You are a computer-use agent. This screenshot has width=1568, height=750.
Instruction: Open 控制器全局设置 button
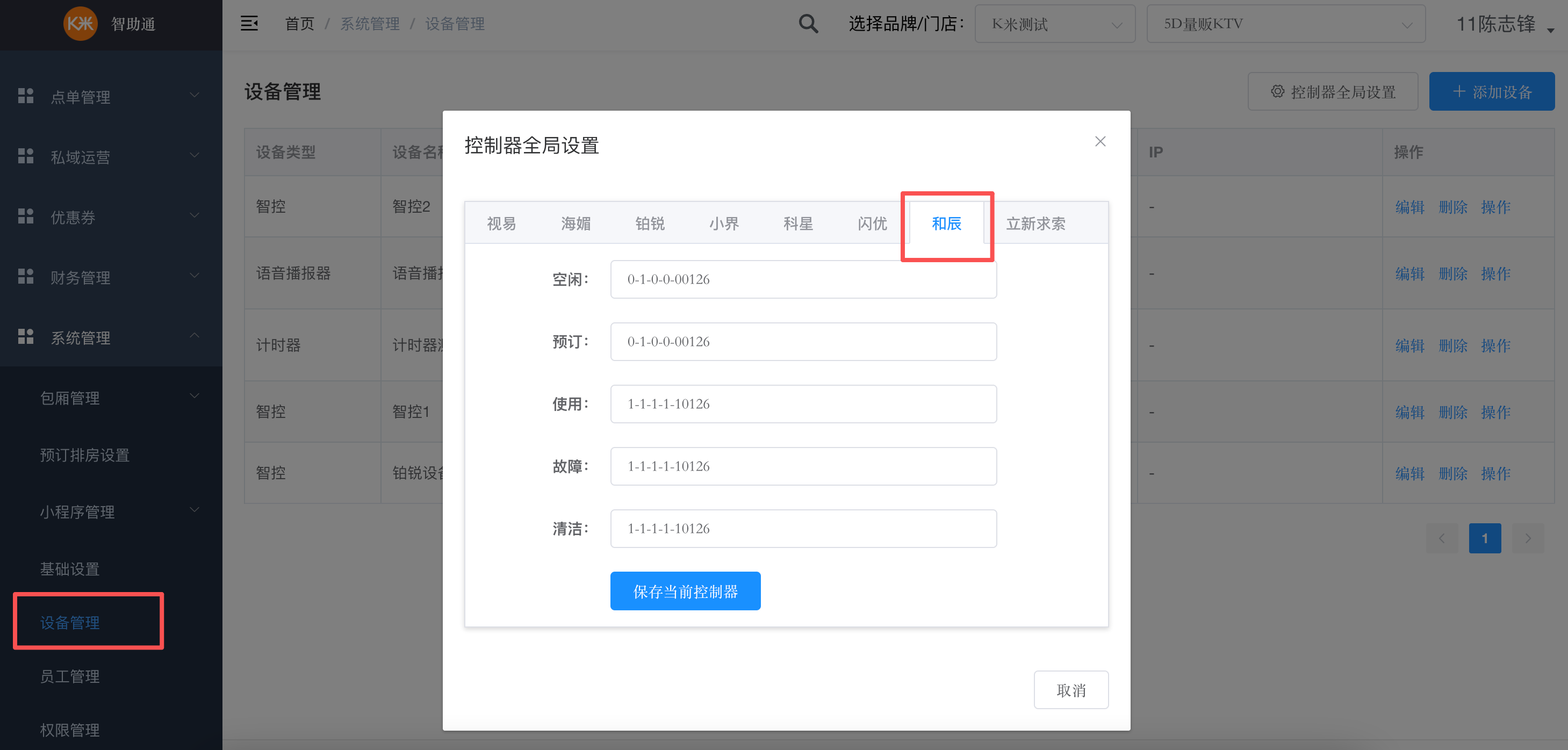tap(1333, 91)
